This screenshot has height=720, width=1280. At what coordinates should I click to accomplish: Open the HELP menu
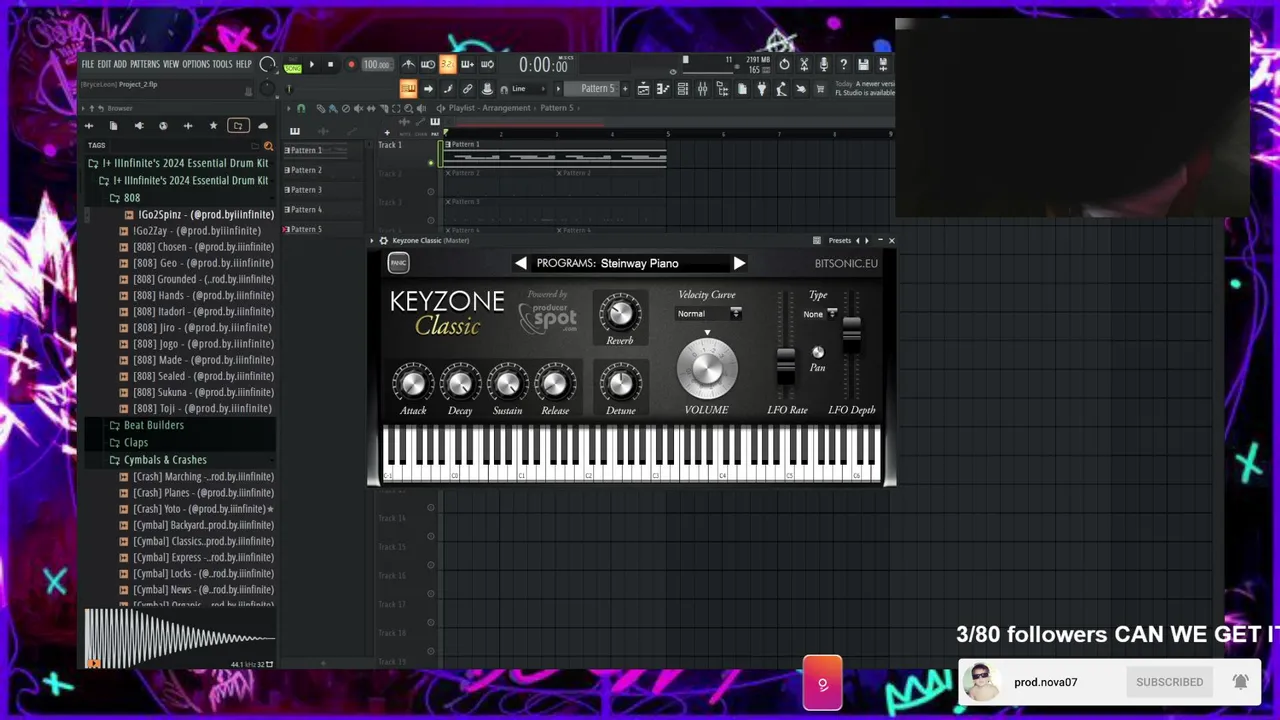(244, 64)
